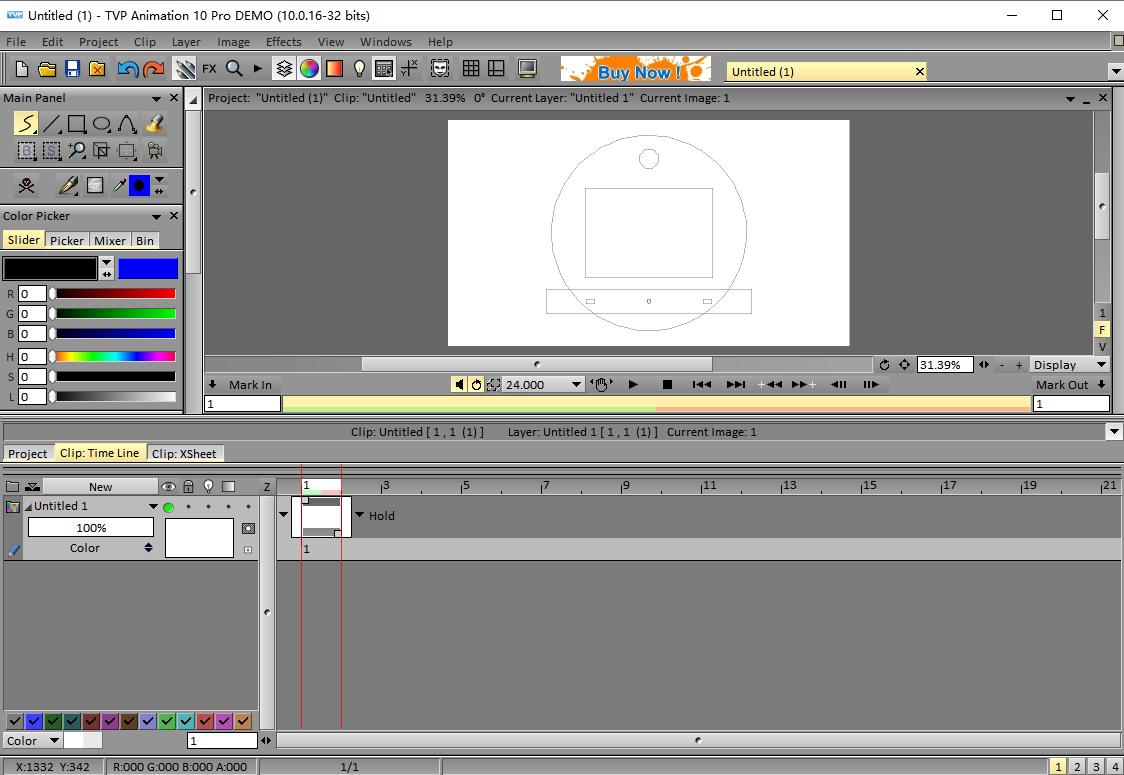Switch to the Mixer tab
The width and height of the screenshot is (1124, 775).
pyautogui.click(x=110, y=240)
